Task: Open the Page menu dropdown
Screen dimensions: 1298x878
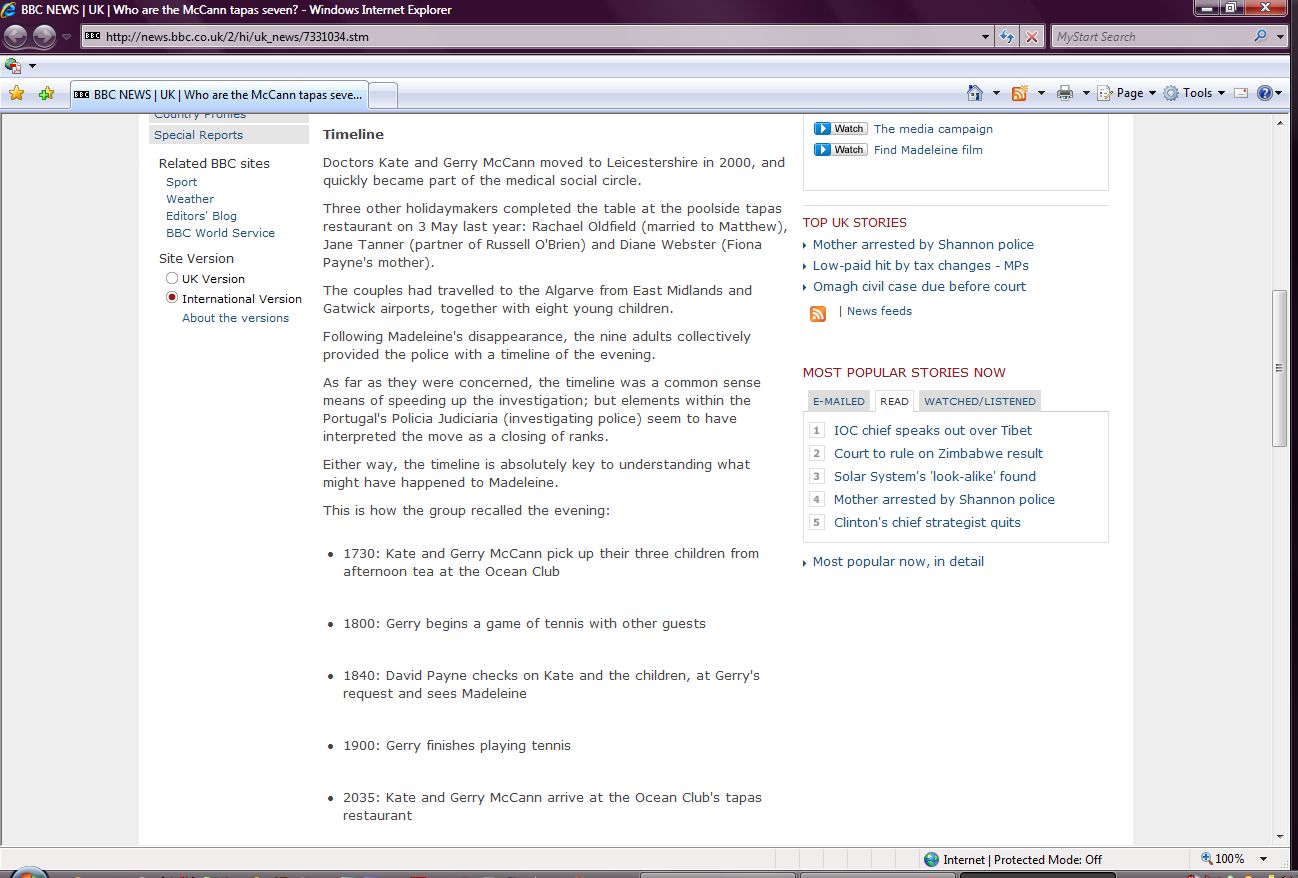Action: coord(1129,93)
